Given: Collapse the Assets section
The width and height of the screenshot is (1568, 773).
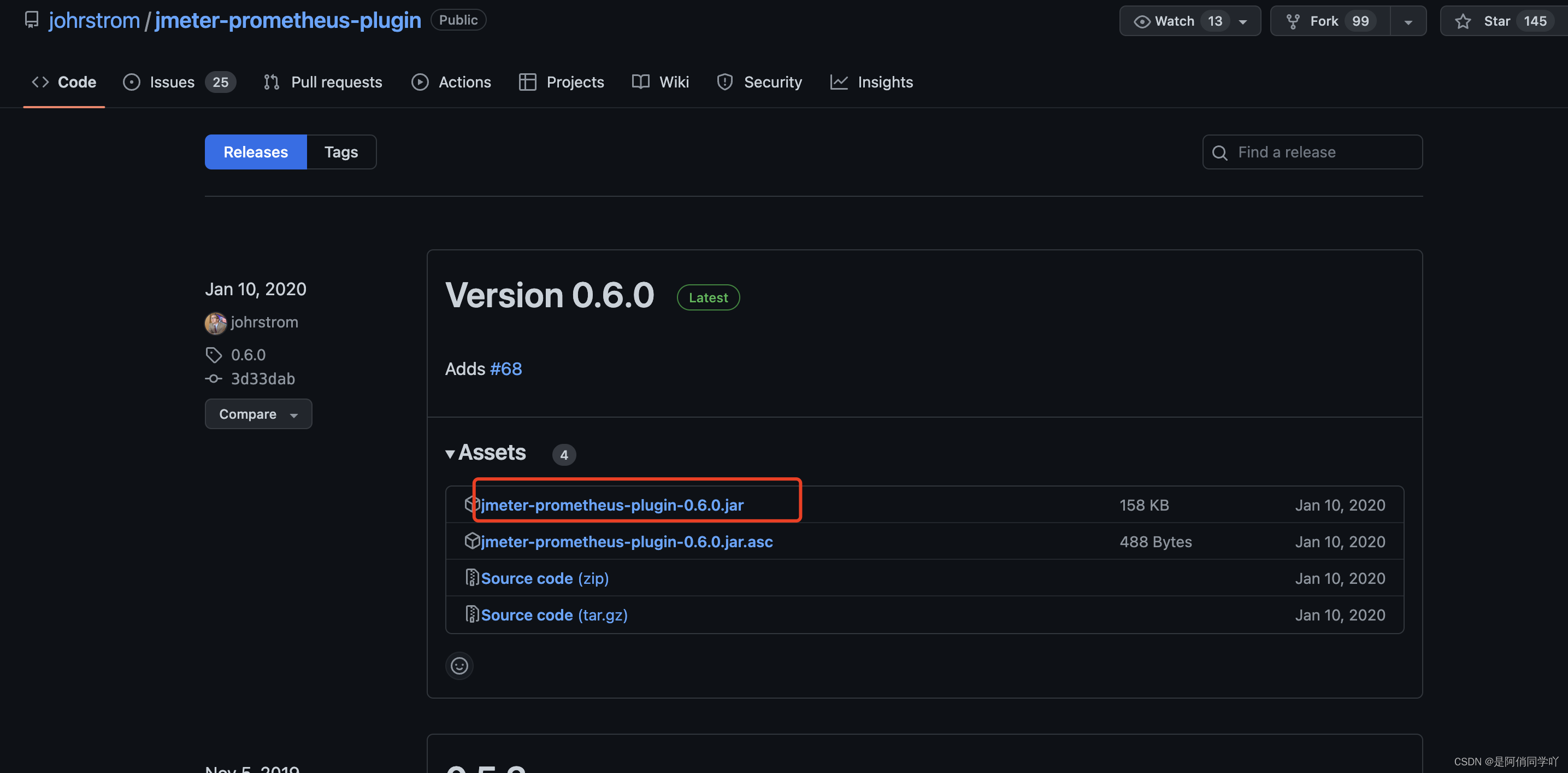Looking at the screenshot, I should coord(486,453).
